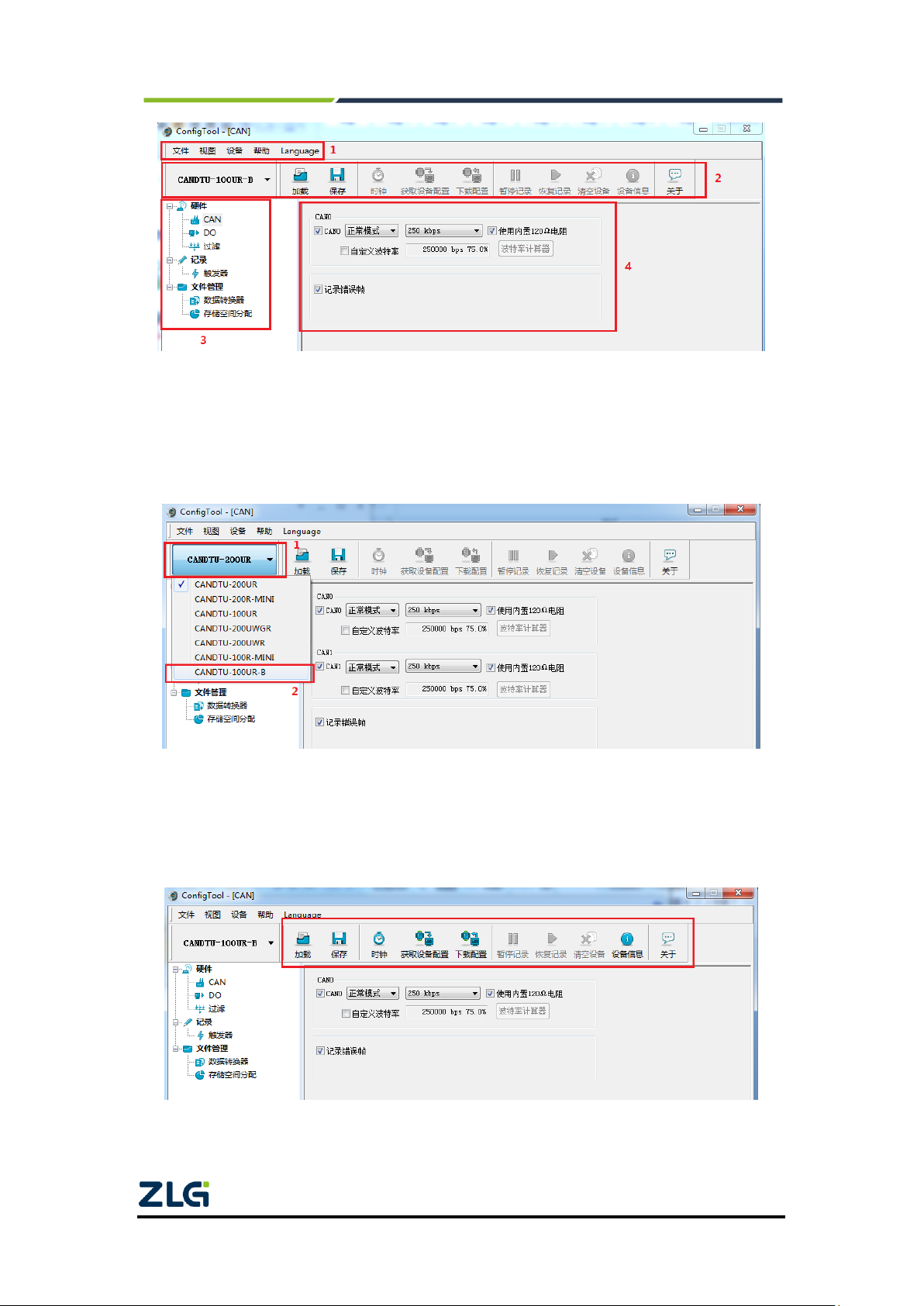Screen dimensions: 924x1306
Task: Open 250 kbps dropdown in first screenshot
Action: pyautogui.click(x=444, y=231)
